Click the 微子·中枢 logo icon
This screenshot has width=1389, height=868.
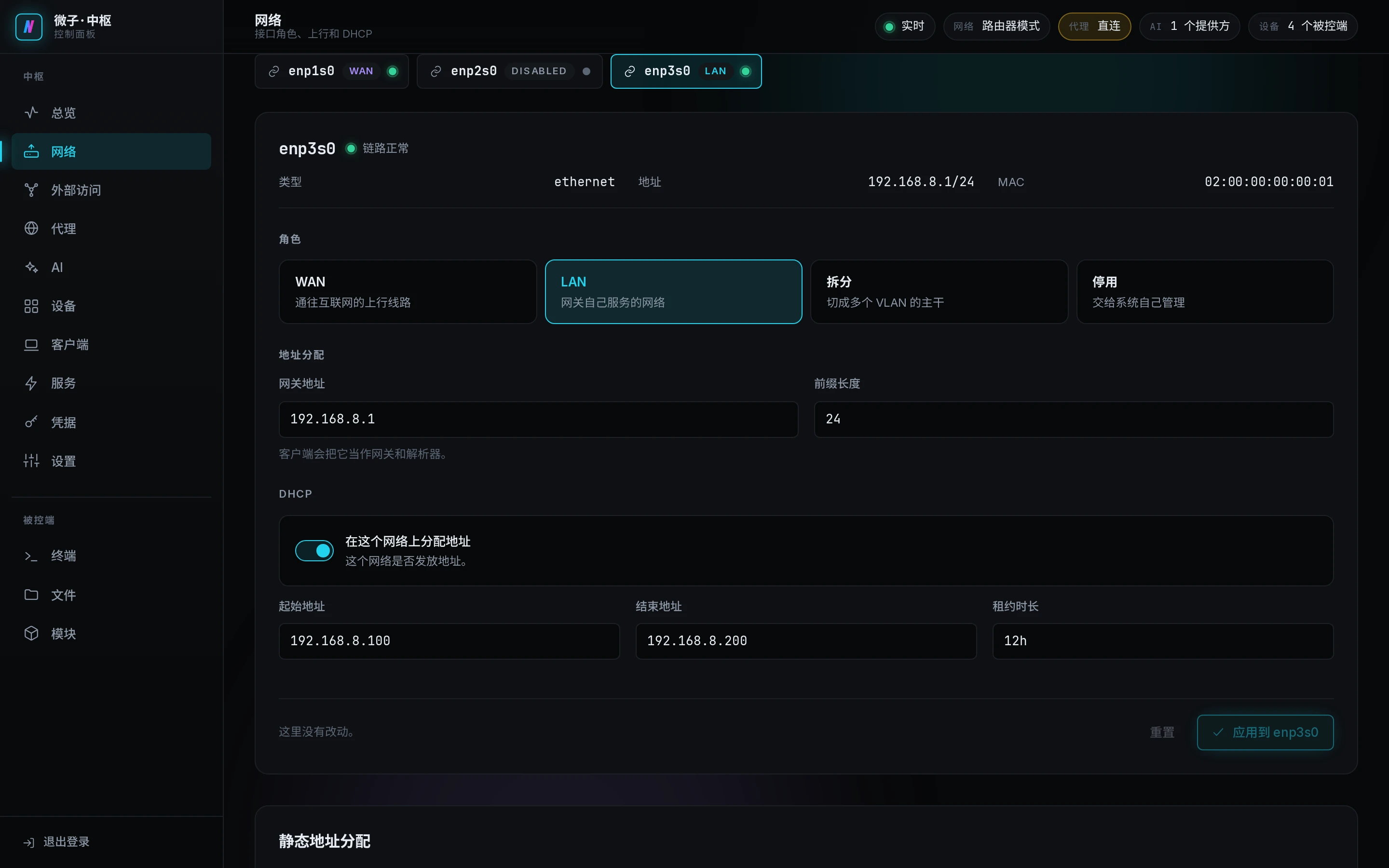point(29,27)
